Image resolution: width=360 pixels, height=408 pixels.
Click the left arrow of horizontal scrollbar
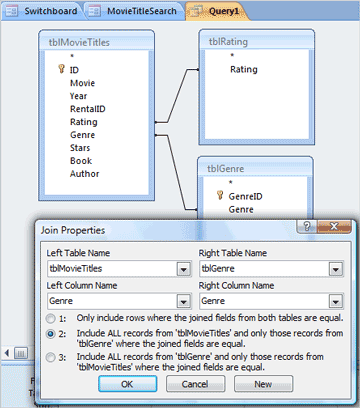7,353
